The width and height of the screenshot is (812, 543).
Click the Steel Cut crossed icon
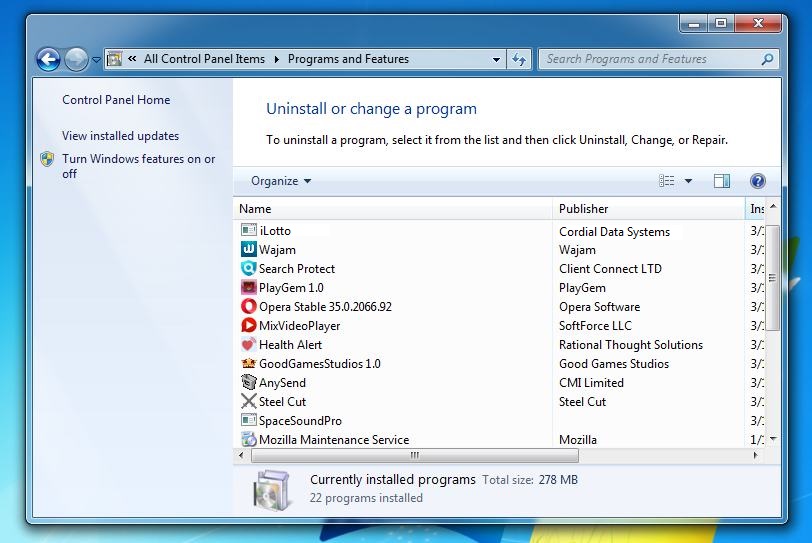[x=249, y=401]
